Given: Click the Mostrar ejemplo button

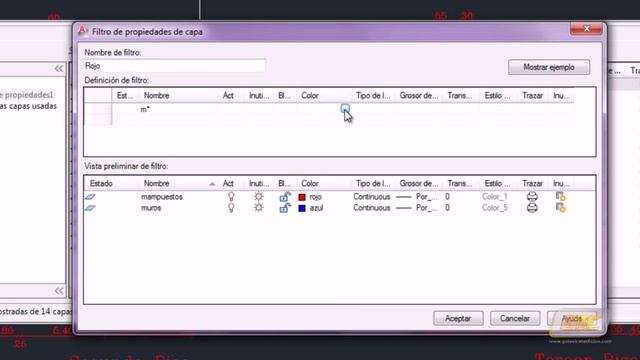Looking at the screenshot, I should [549, 67].
